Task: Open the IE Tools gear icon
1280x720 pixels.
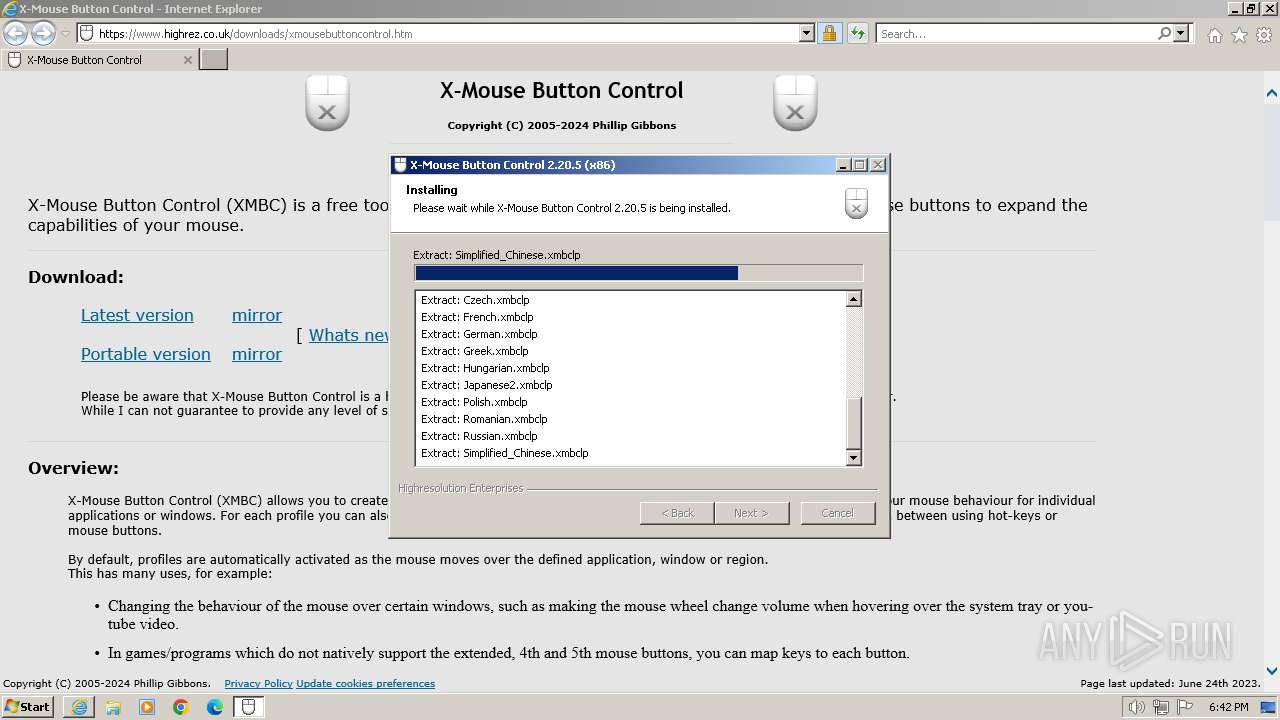Action: [1264, 35]
